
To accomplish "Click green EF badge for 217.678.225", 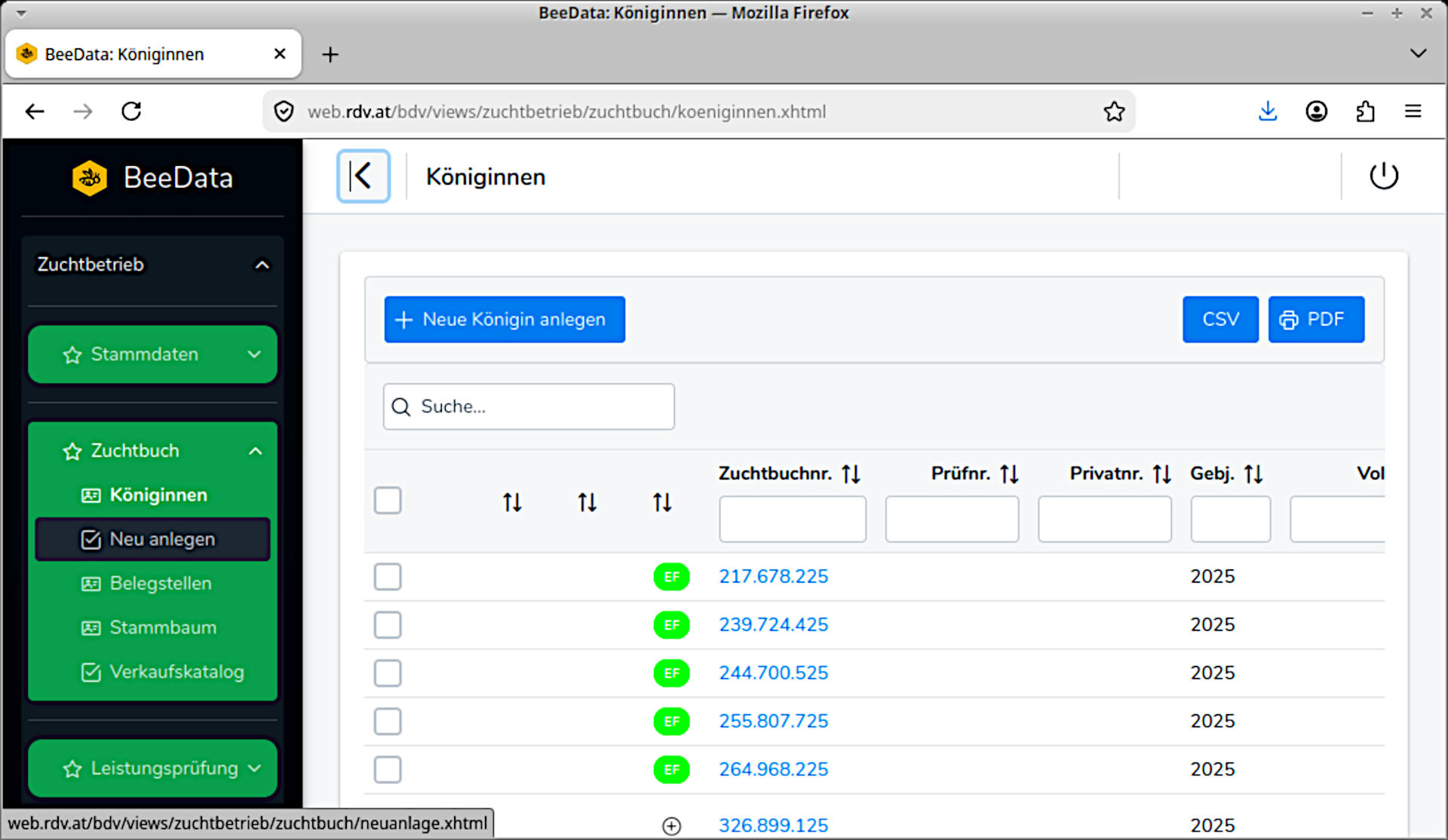I will (x=671, y=577).
